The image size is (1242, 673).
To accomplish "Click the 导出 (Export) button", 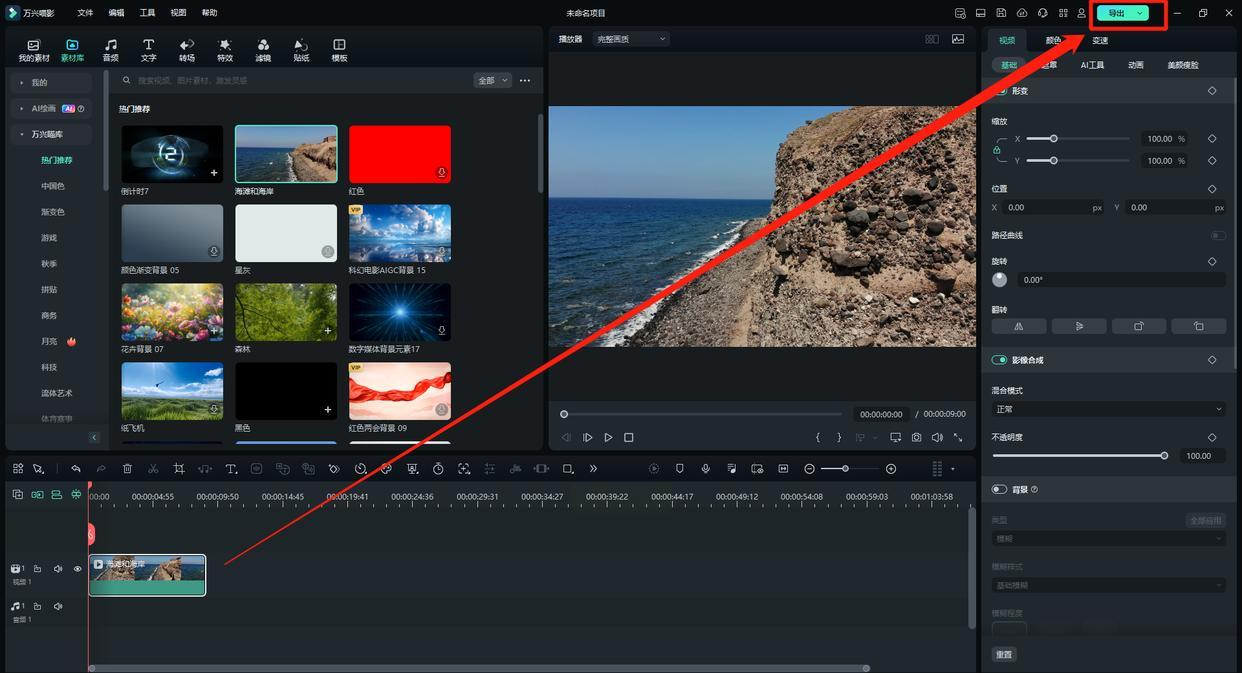I will coord(1116,13).
